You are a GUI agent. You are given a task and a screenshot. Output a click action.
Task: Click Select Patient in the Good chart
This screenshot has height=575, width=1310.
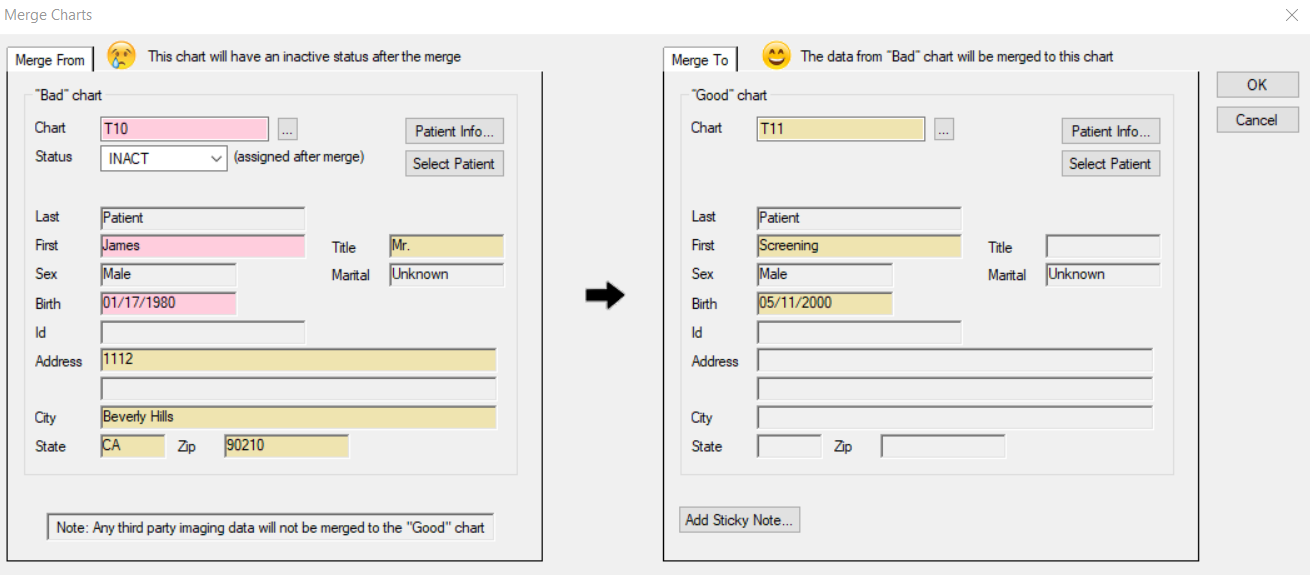point(1110,163)
